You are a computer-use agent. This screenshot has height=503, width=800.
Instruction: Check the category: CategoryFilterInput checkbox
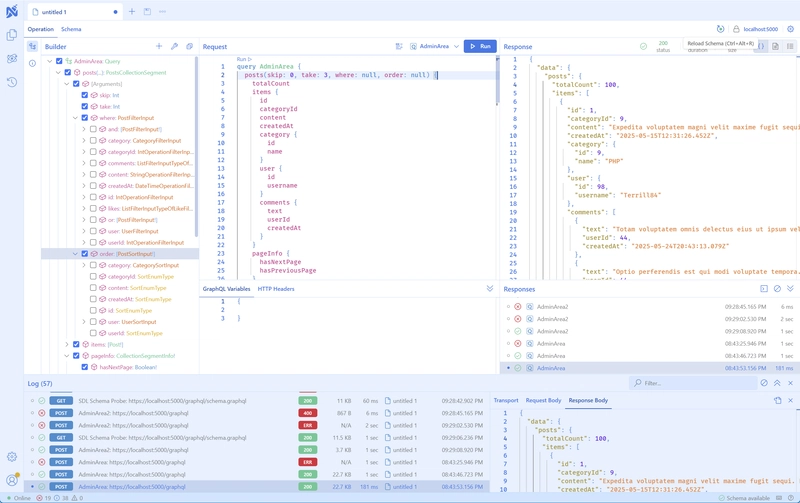pos(93,140)
